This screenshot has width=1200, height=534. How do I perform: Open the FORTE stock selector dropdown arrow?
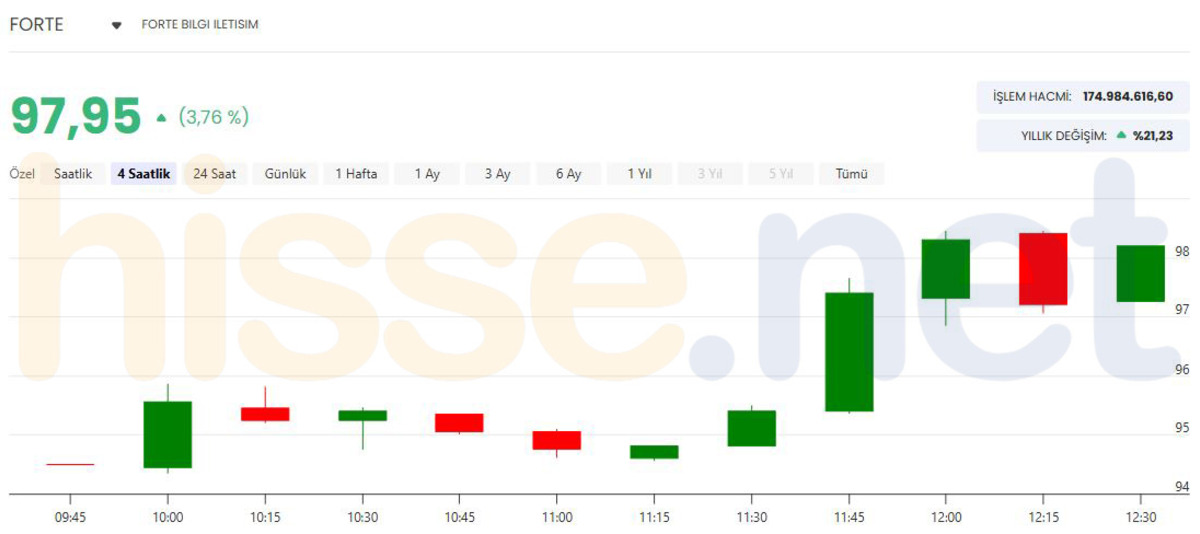pyautogui.click(x=116, y=25)
